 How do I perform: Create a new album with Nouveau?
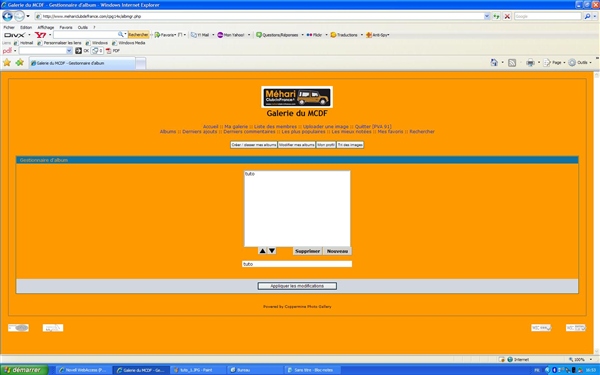(x=337, y=251)
